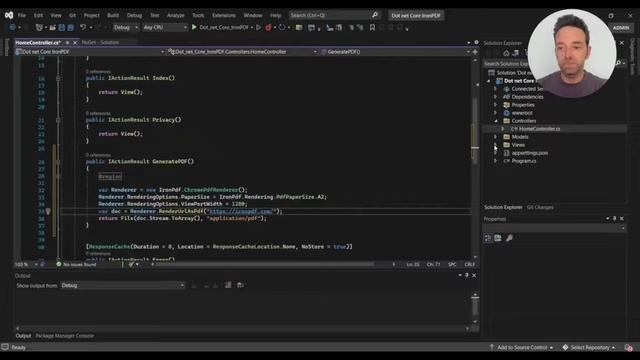Click the Properties panel pin icon
640x360 pixels.
[x=615, y=218]
